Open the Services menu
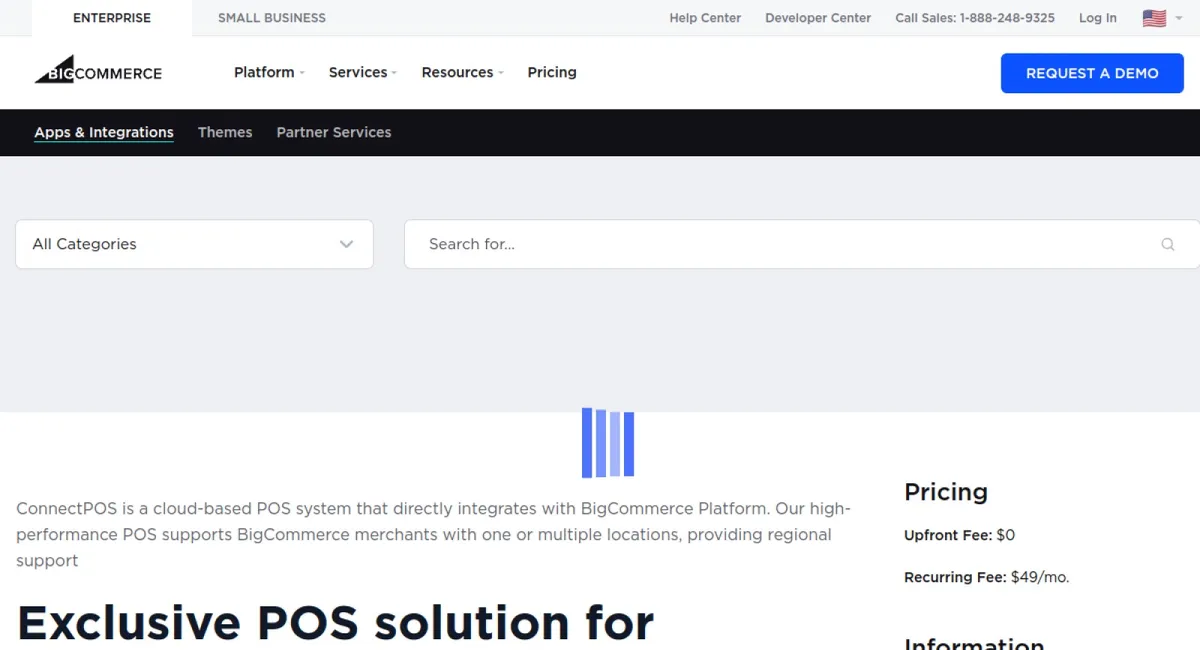This screenshot has height=650, width=1200. [x=363, y=72]
